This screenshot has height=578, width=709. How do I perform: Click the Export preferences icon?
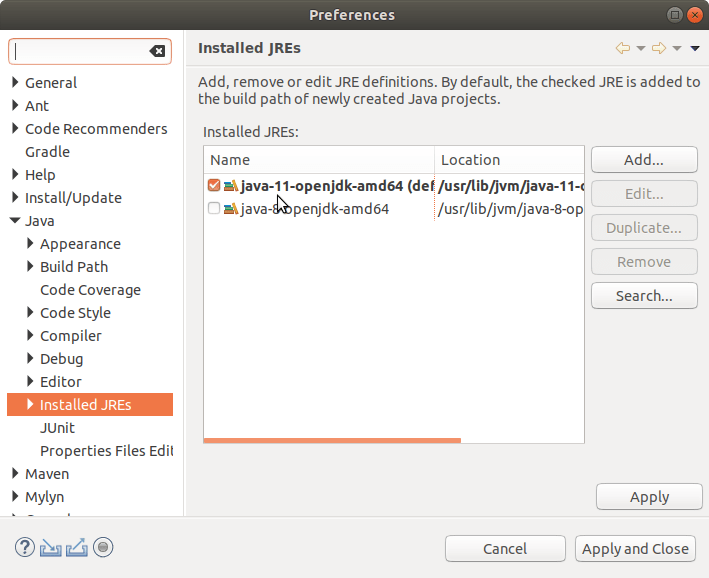click(x=77, y=548)
